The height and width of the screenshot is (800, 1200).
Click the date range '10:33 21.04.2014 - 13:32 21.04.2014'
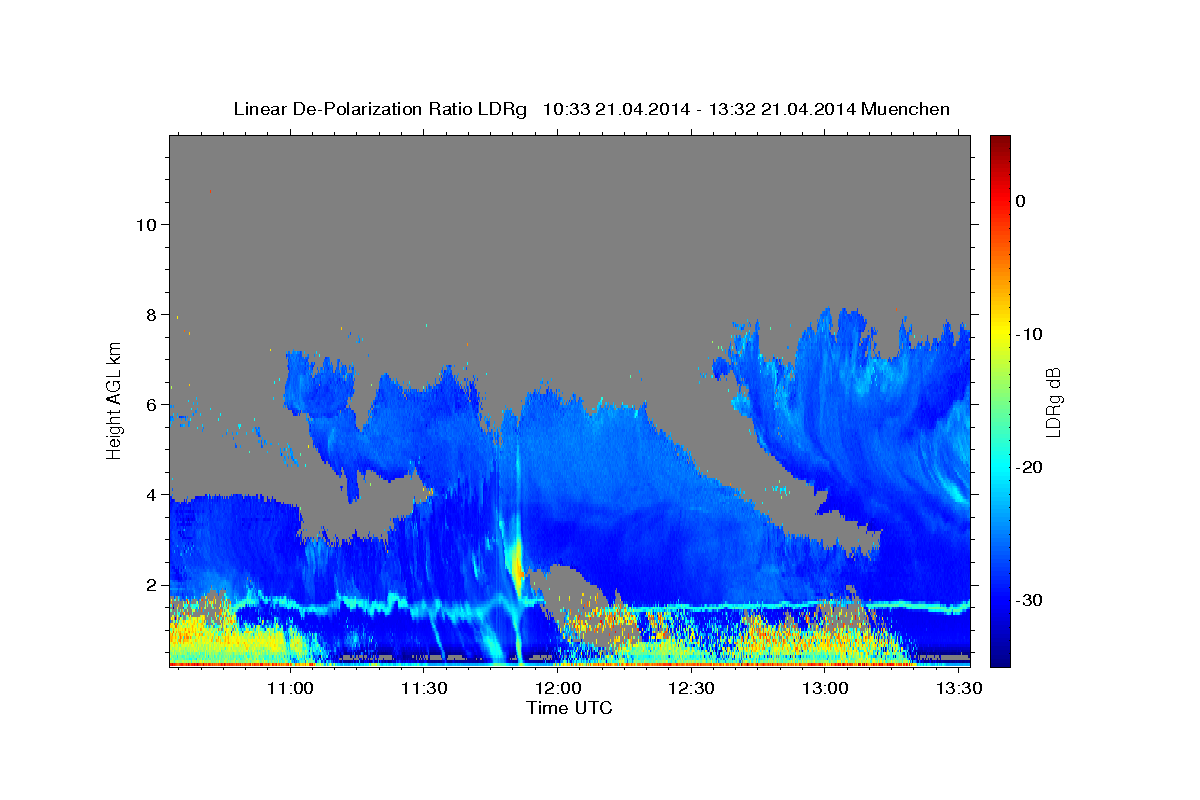(x=699, y=109)
